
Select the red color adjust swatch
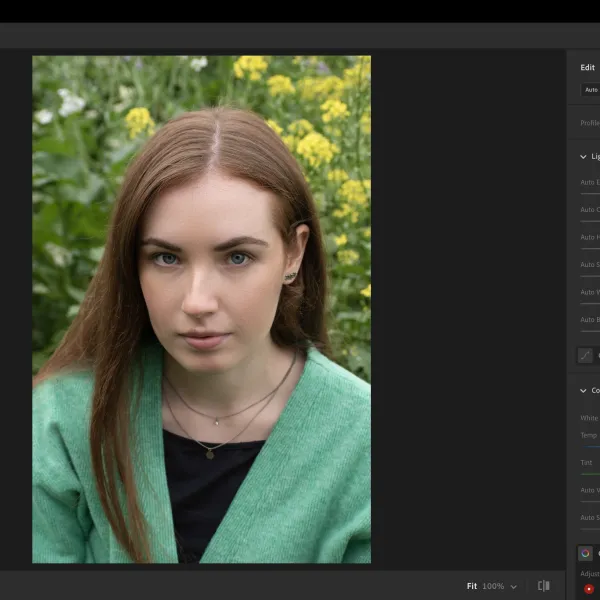(589, 589)
